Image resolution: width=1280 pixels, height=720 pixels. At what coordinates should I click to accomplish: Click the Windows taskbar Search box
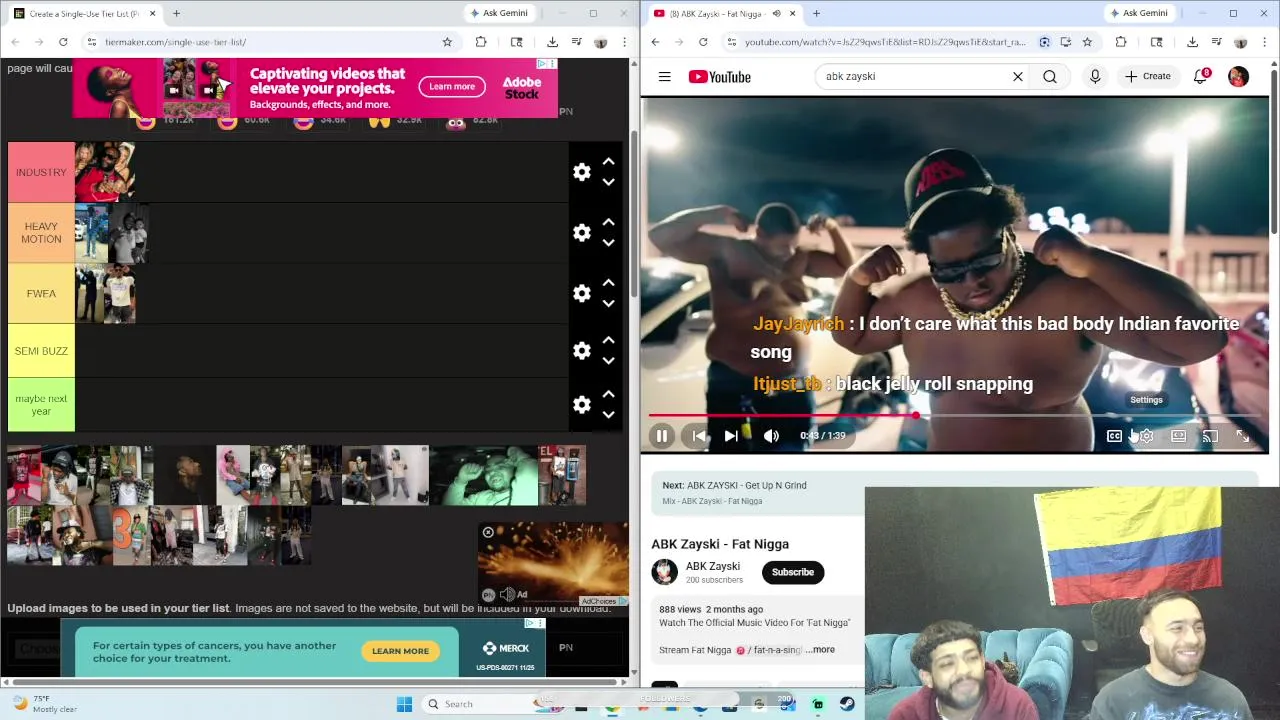(x=480, y=704)
